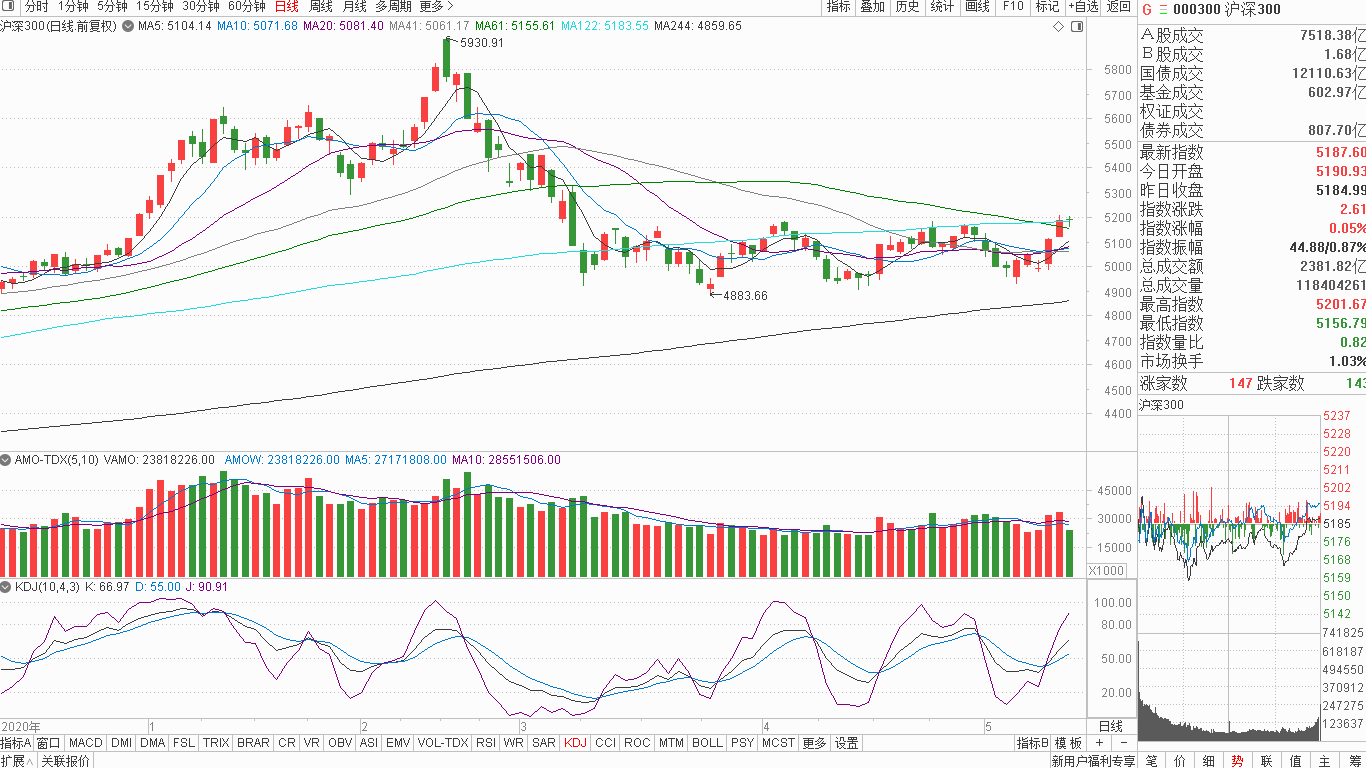The width and height of the screenshot is (1366, 768).
Task: Toggle the side panel layout icon
Action: (x=1077, y=26)
